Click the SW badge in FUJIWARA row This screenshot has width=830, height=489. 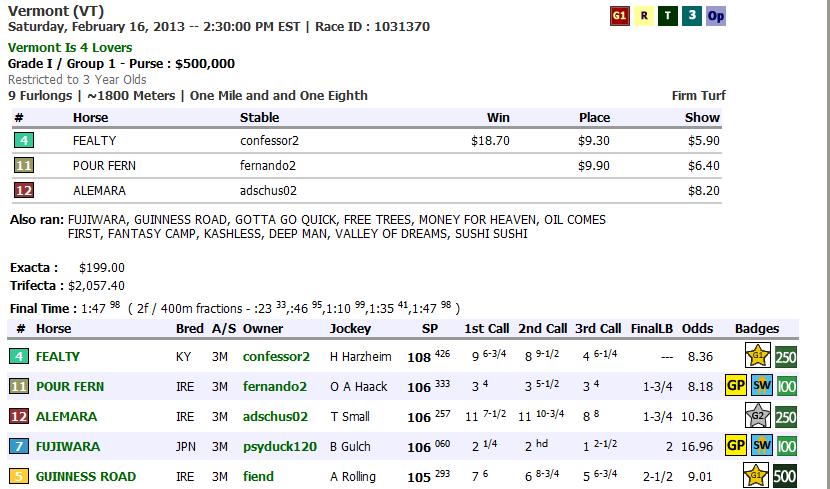click(762, 446)
